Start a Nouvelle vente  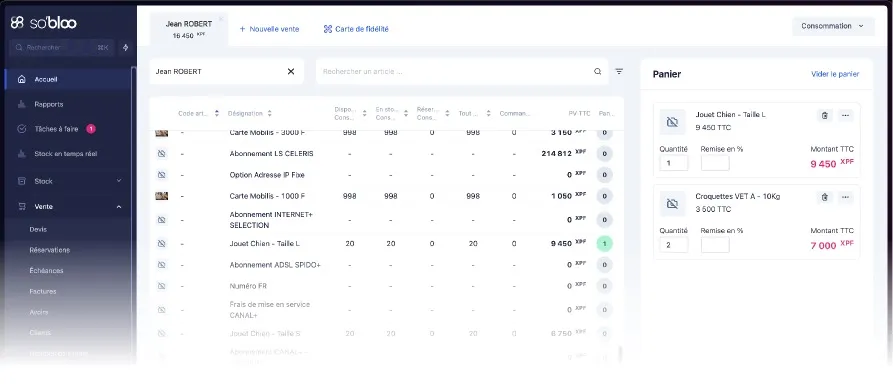point(269,29)
